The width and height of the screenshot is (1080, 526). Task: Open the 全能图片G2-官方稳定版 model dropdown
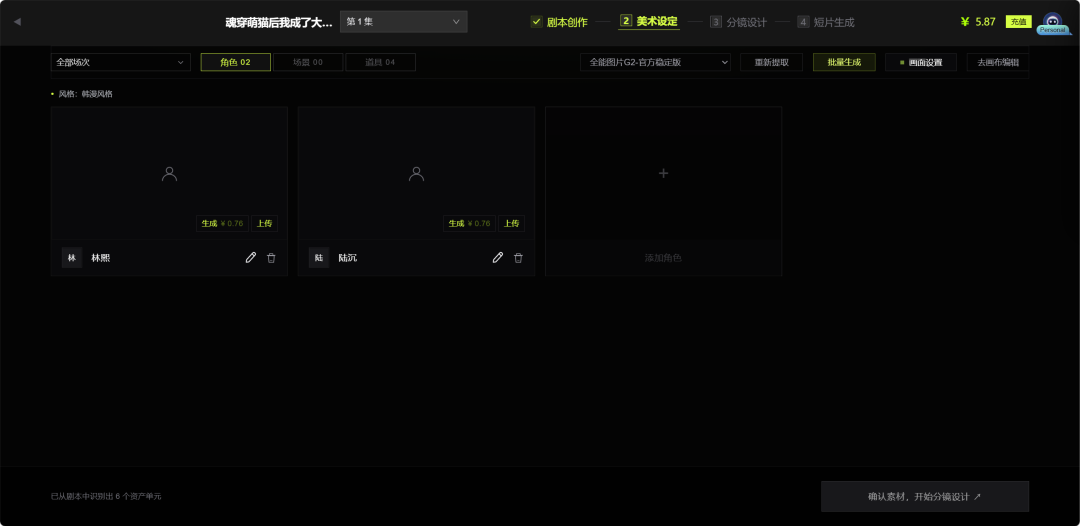(655, 63)
